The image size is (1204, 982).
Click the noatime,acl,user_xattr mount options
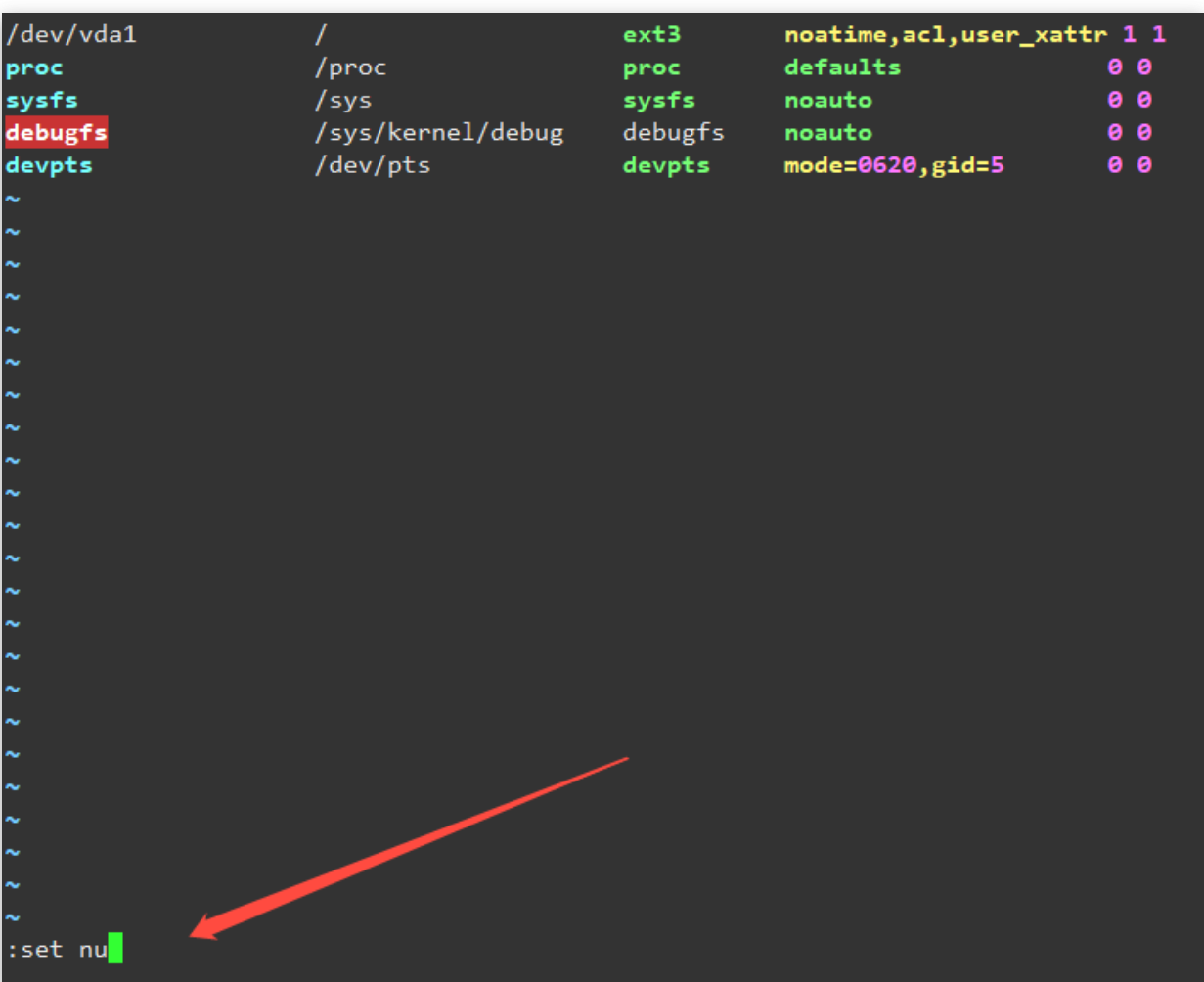(x=945, y=36)
